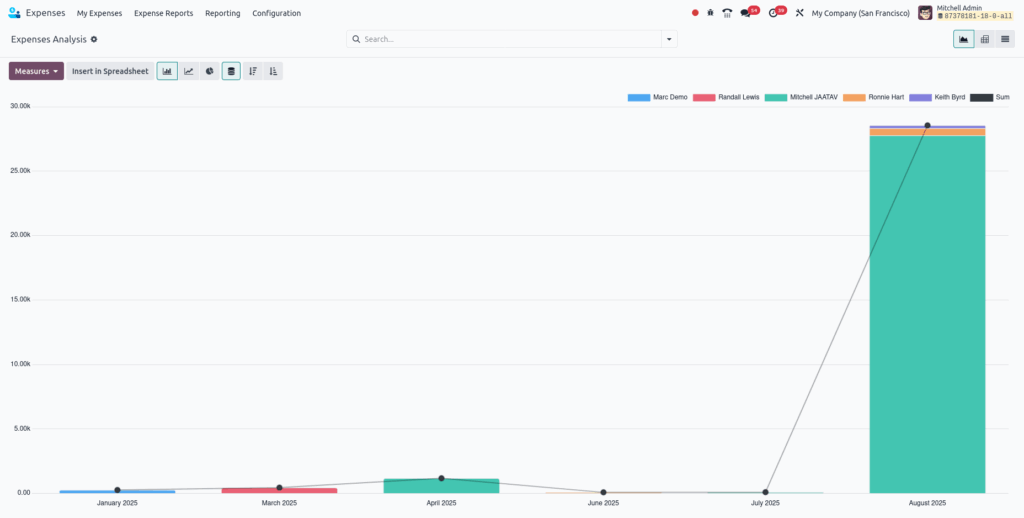
Task: Hide the Sum line in legend
Action: coord(990,97)
